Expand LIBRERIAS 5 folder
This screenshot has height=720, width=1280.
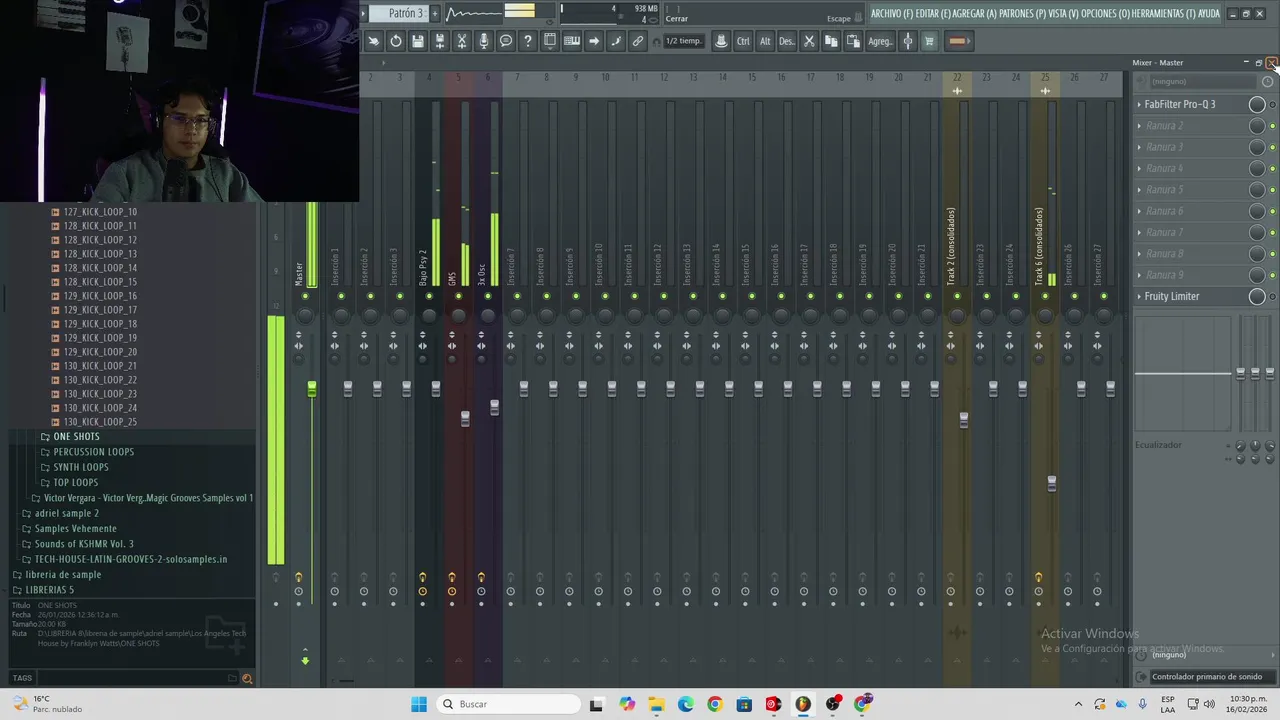point(49,590)
